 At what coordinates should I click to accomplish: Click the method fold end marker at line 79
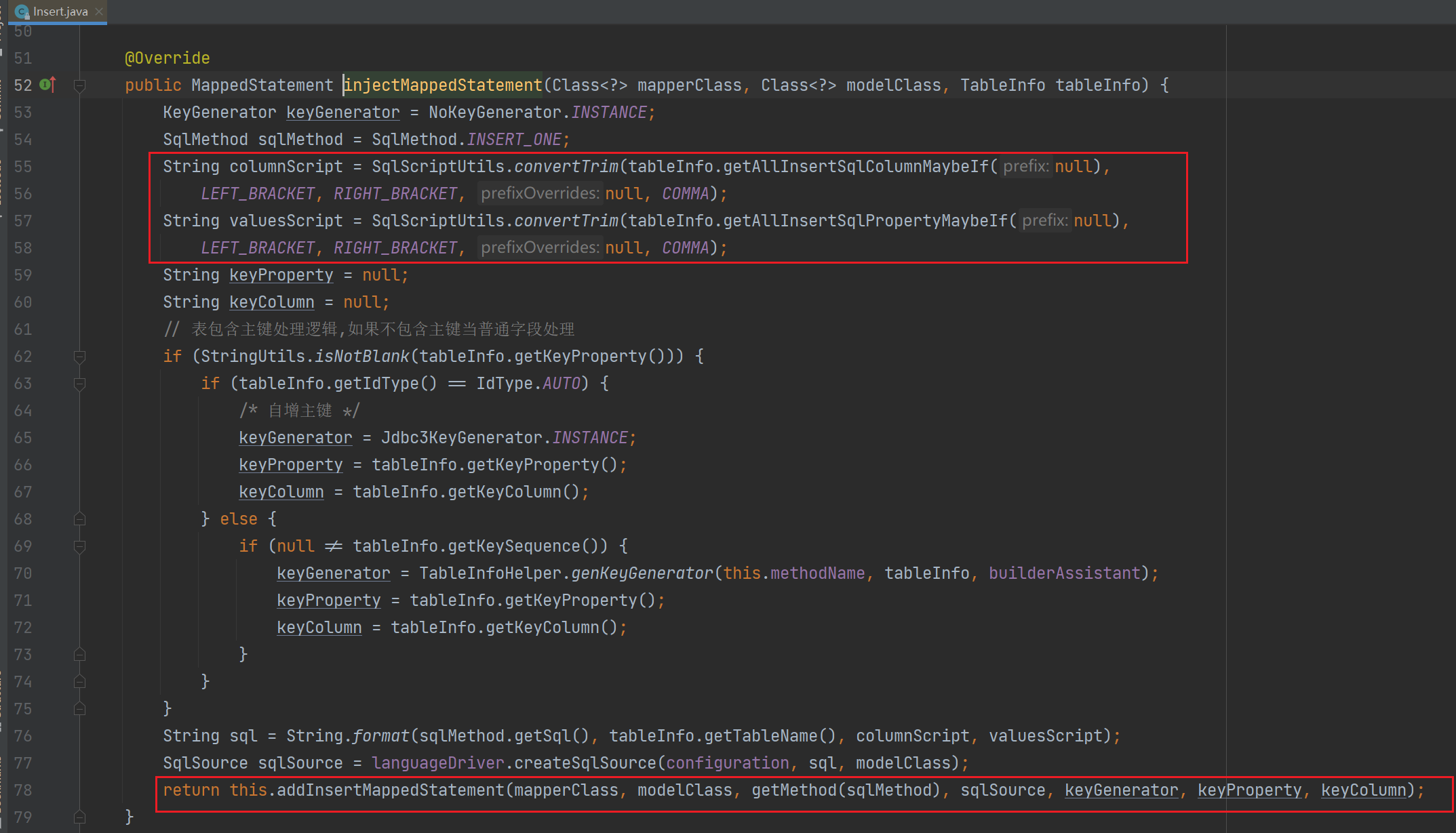click(x=79, y=817)
